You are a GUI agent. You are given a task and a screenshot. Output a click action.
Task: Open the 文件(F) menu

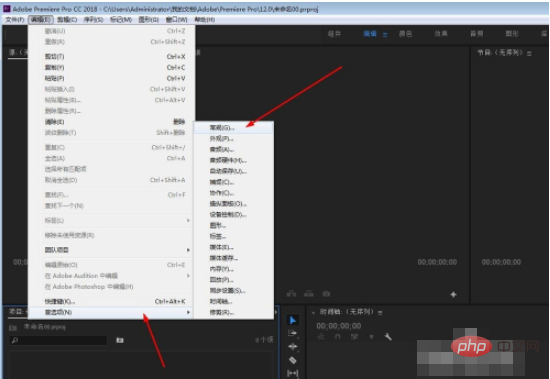[x=14, y=20]
